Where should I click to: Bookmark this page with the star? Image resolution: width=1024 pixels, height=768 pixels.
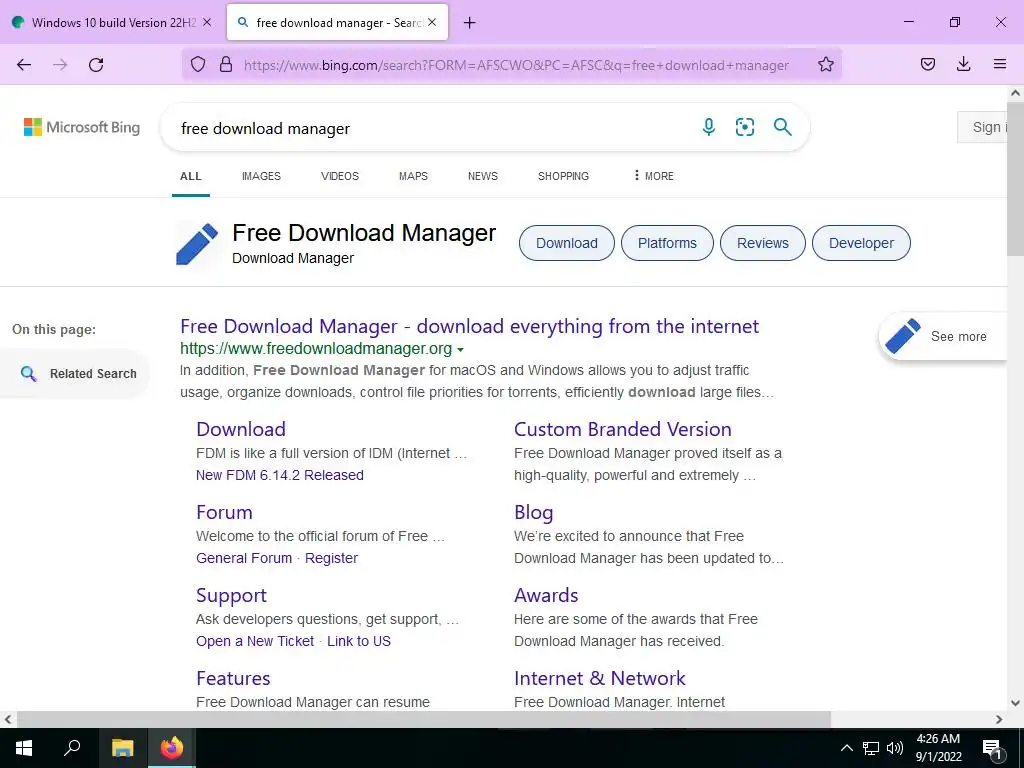(825, 65)
